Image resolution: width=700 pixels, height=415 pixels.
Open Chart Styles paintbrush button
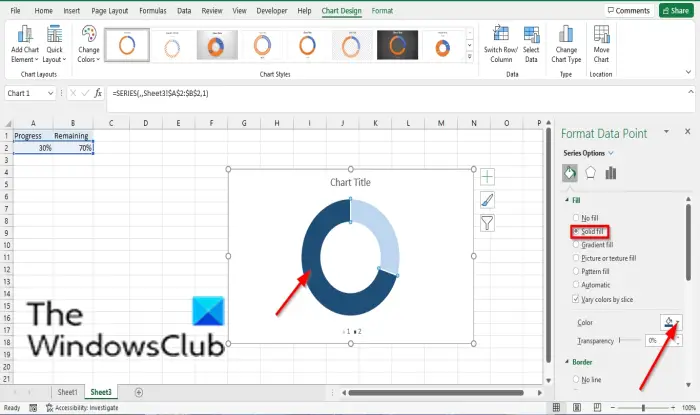[487, 200]
